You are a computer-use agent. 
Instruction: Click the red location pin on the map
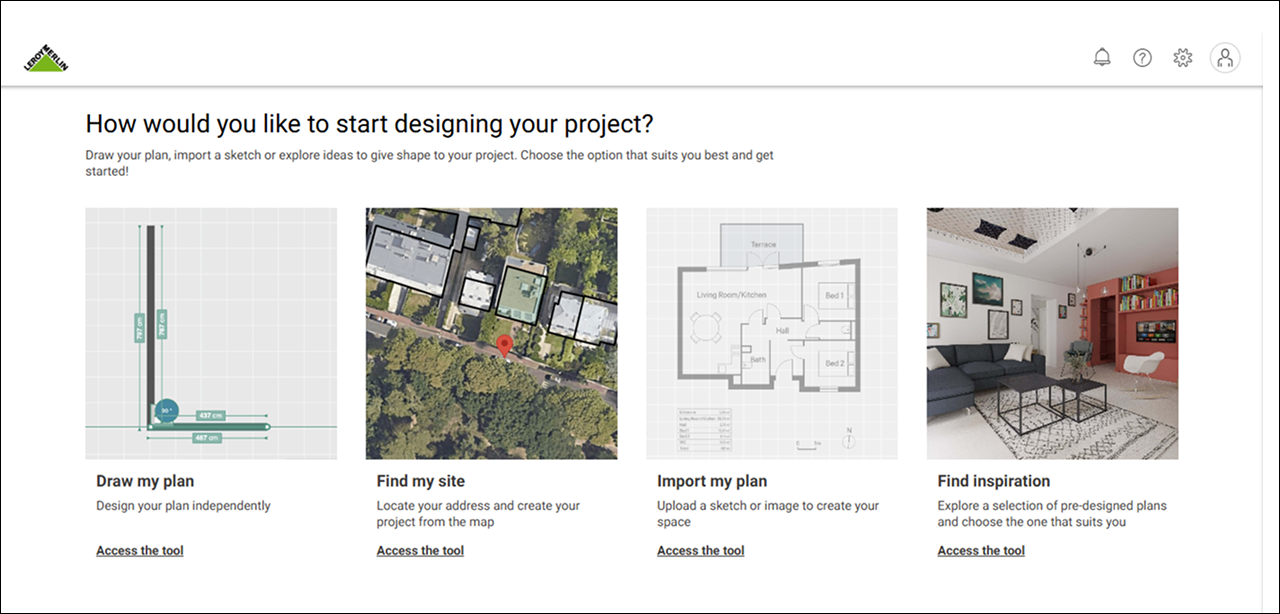click(505, 346)
